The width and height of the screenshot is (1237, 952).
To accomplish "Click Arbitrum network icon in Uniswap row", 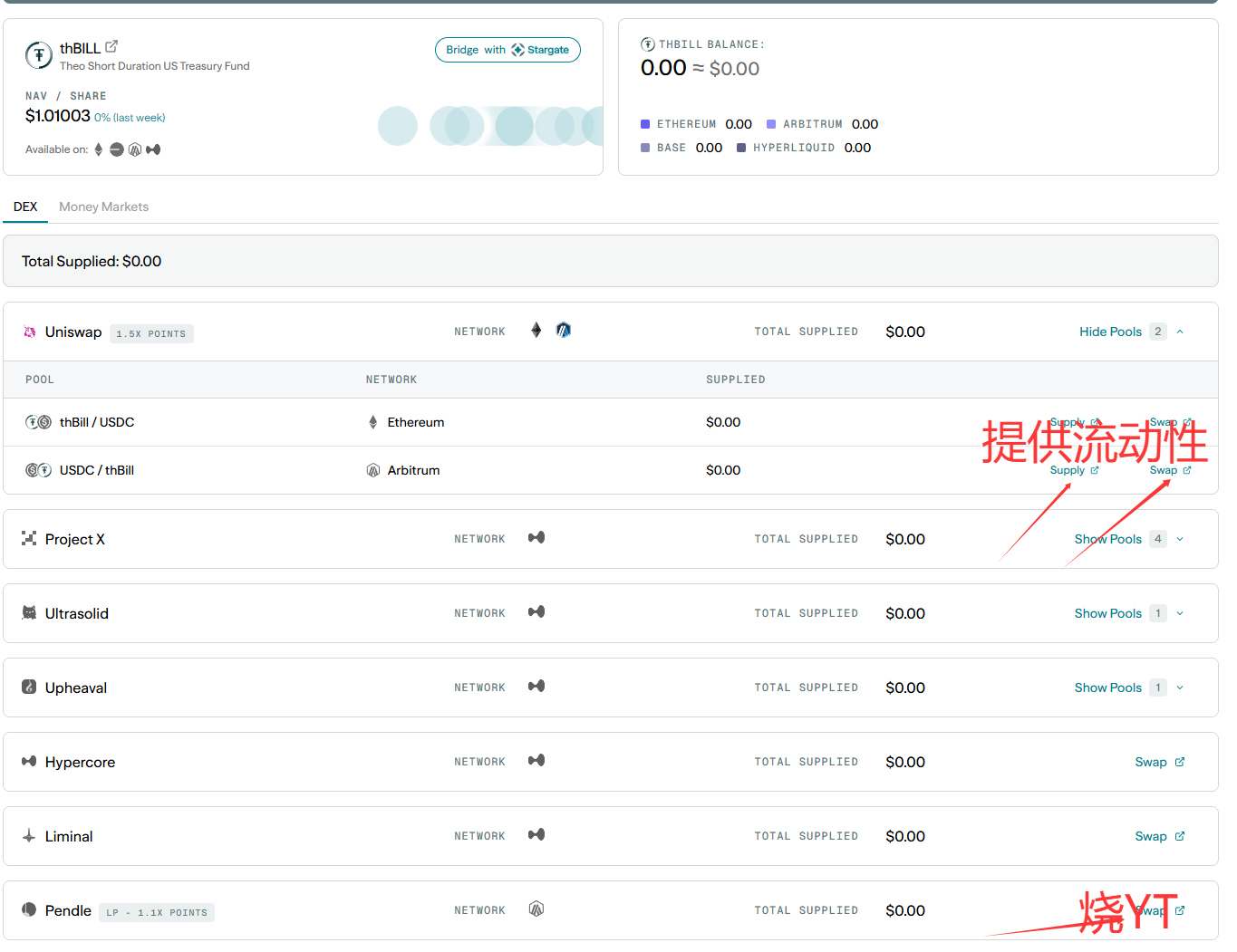I will 564,331.
